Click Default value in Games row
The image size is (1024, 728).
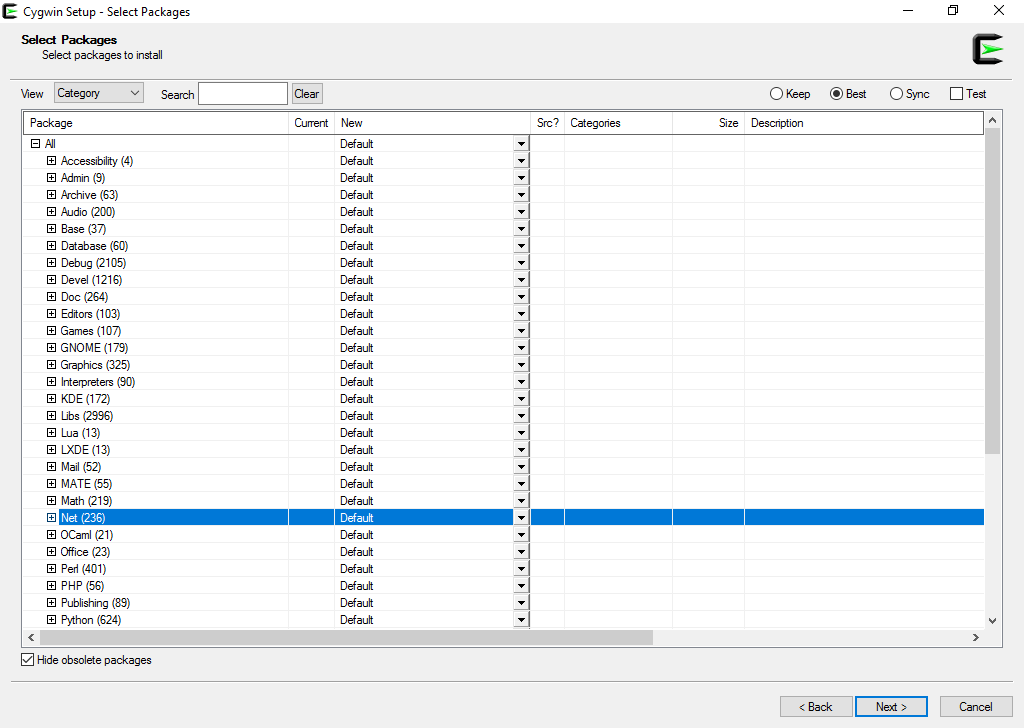(x=357, y=331)
